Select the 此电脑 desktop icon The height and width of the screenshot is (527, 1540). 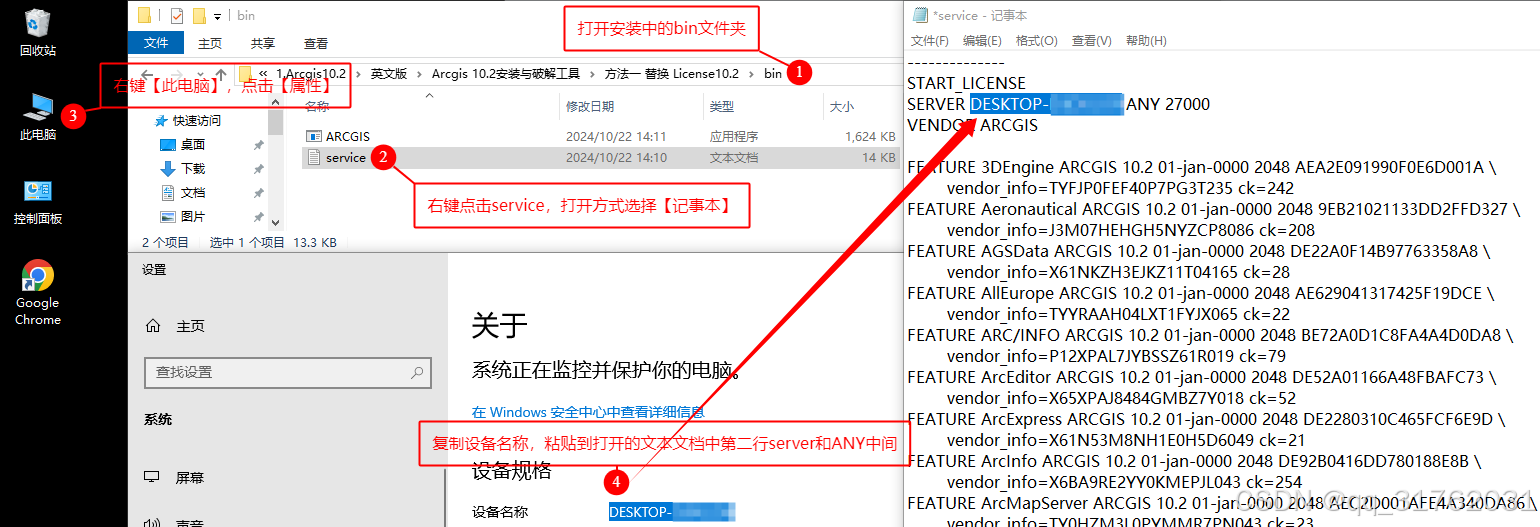coord(38,116)
